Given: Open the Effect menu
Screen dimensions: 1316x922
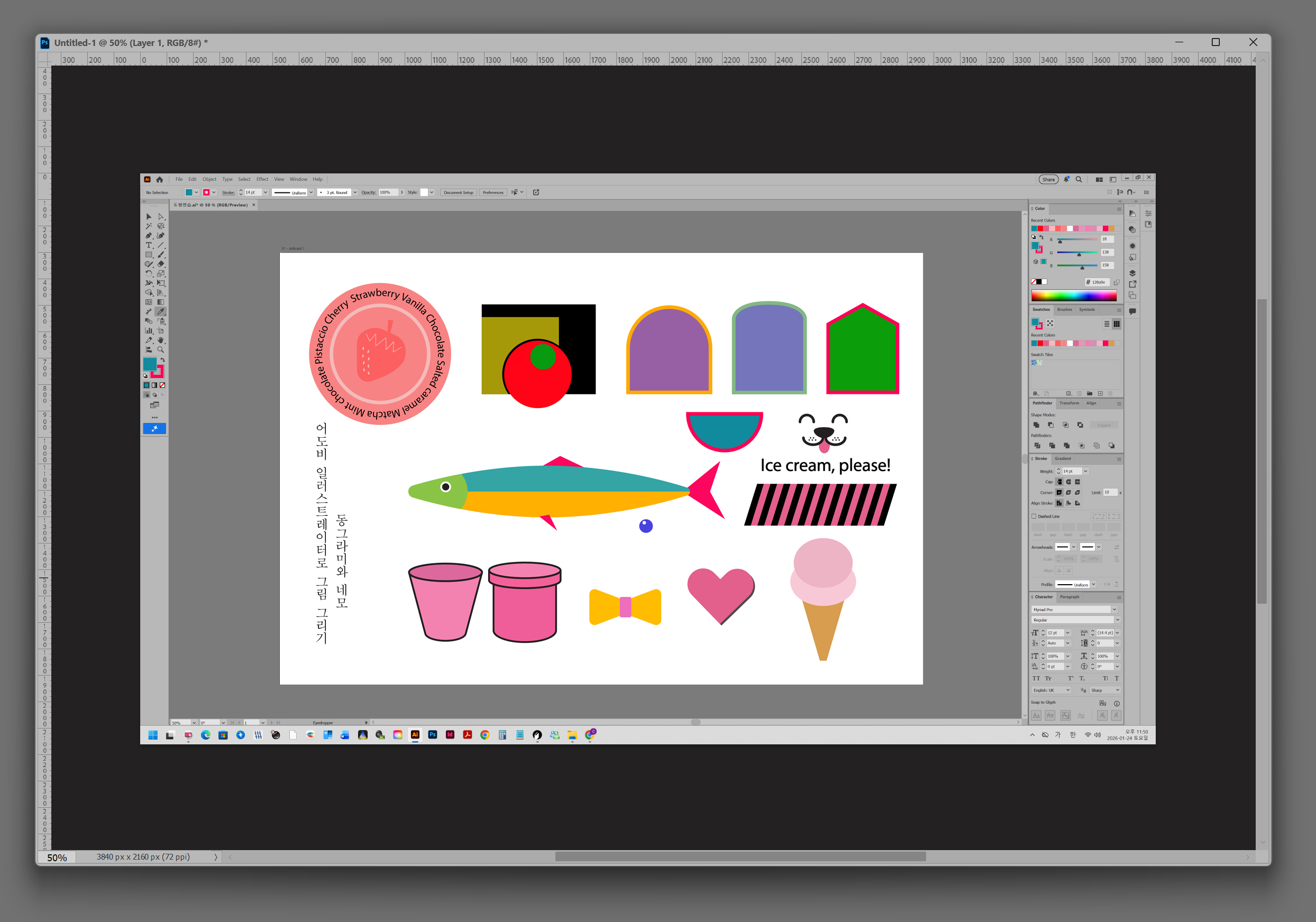Looking at the screenshot, I should coord(262,179).
